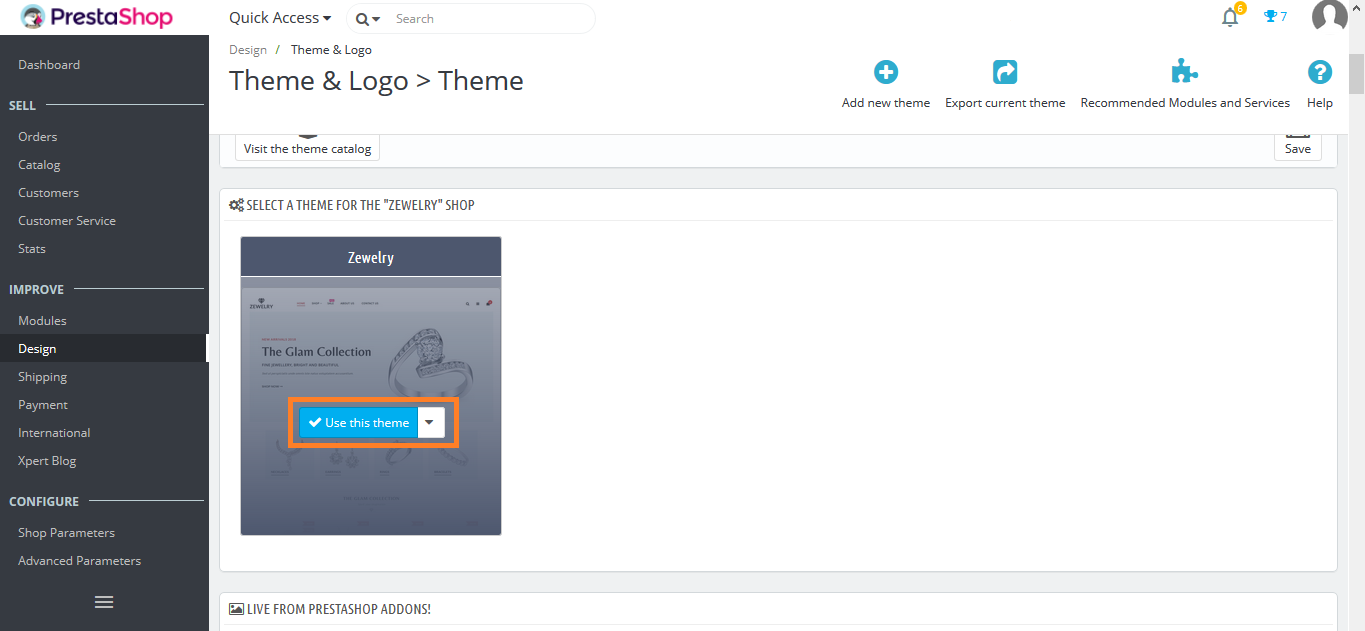Screen dimensions: 1365x631
Task: Click the 'Select a theme for the Zewelry shop' heading
Action: [361, 205]
